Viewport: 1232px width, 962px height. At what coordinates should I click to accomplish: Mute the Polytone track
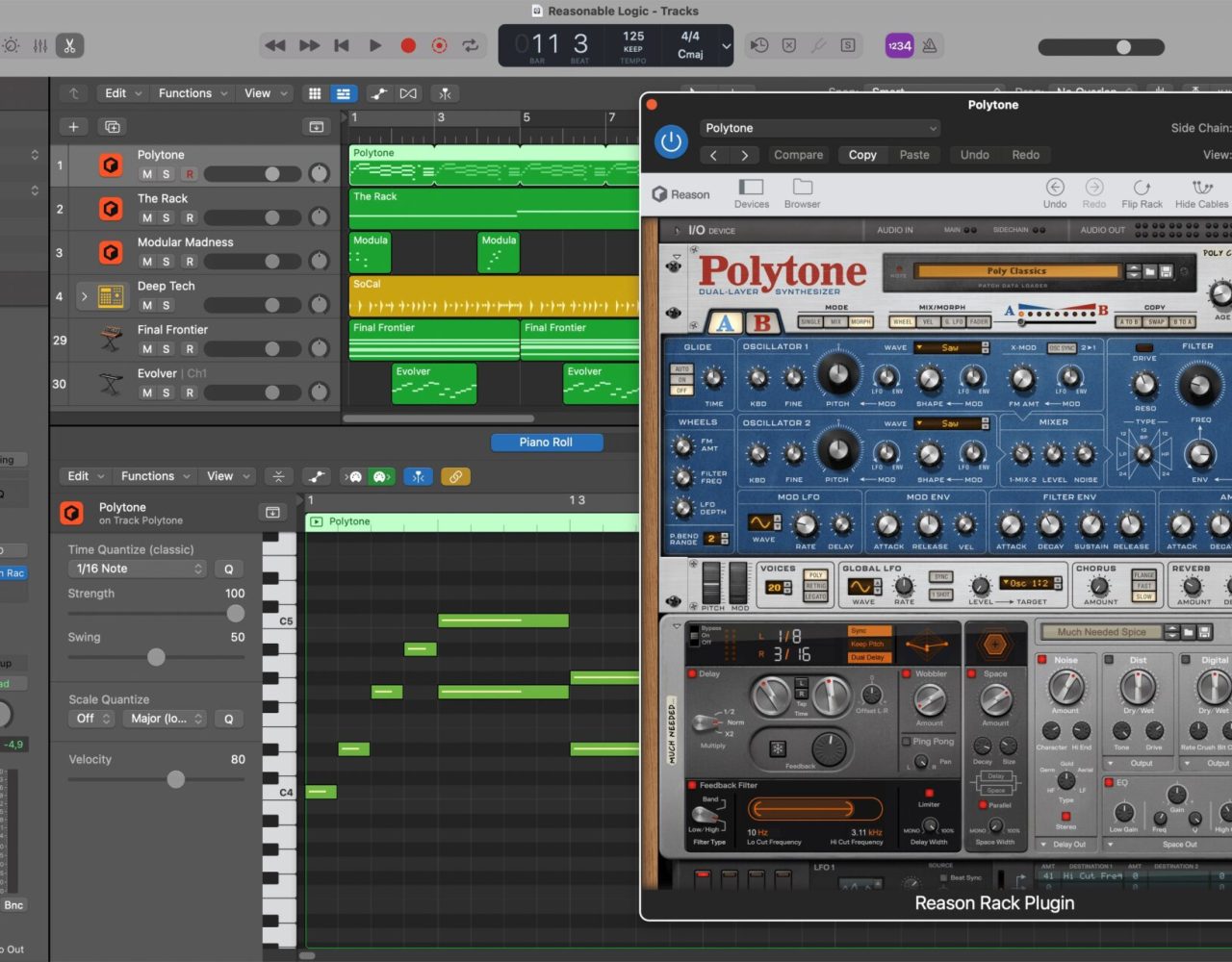point(147,174)
